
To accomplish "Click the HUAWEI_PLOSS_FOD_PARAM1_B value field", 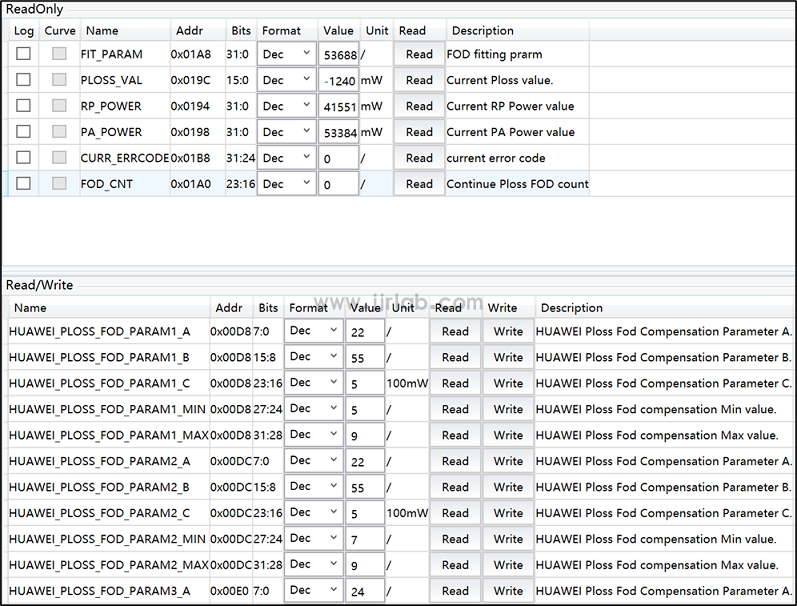I will click(x=365, y=357).
